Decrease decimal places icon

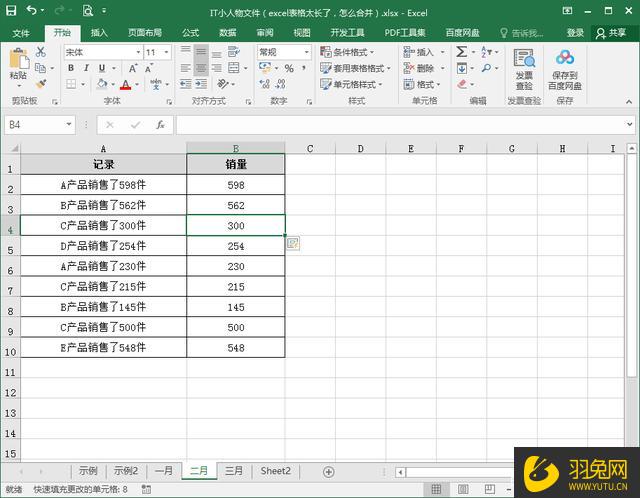(x=280, y=84)
